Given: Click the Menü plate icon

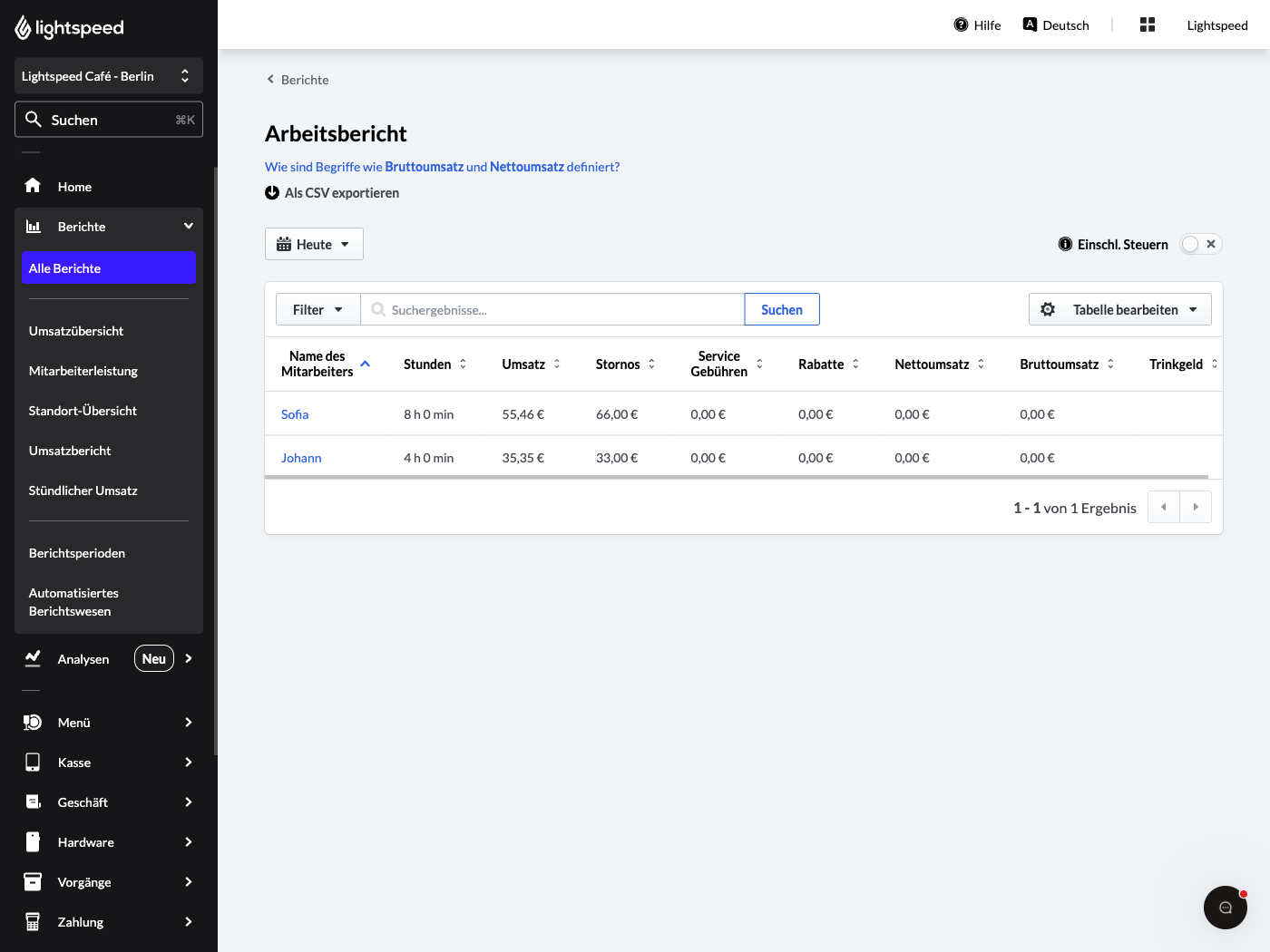Looking at the screenshot, I should (33, 723).
